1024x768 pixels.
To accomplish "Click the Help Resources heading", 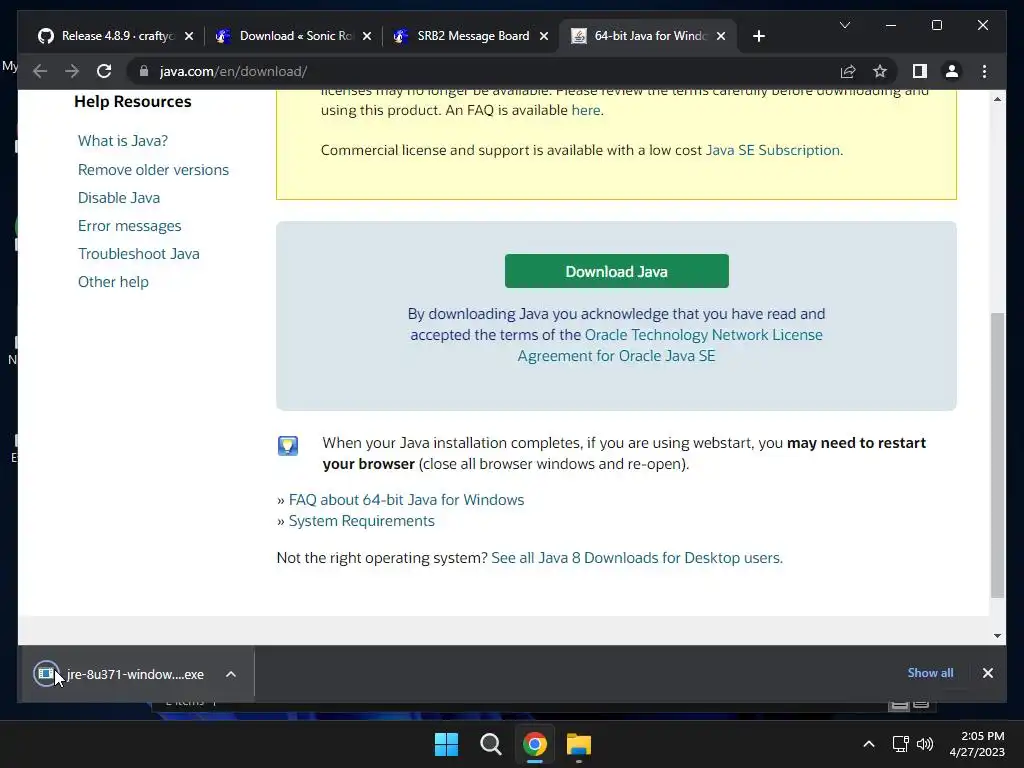I will pyautogui.click(x=133, y=102).
